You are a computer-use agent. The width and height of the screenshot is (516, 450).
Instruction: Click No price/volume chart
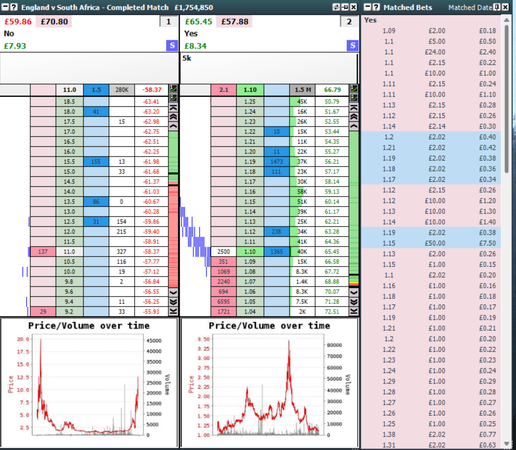(x=89, y=382)
